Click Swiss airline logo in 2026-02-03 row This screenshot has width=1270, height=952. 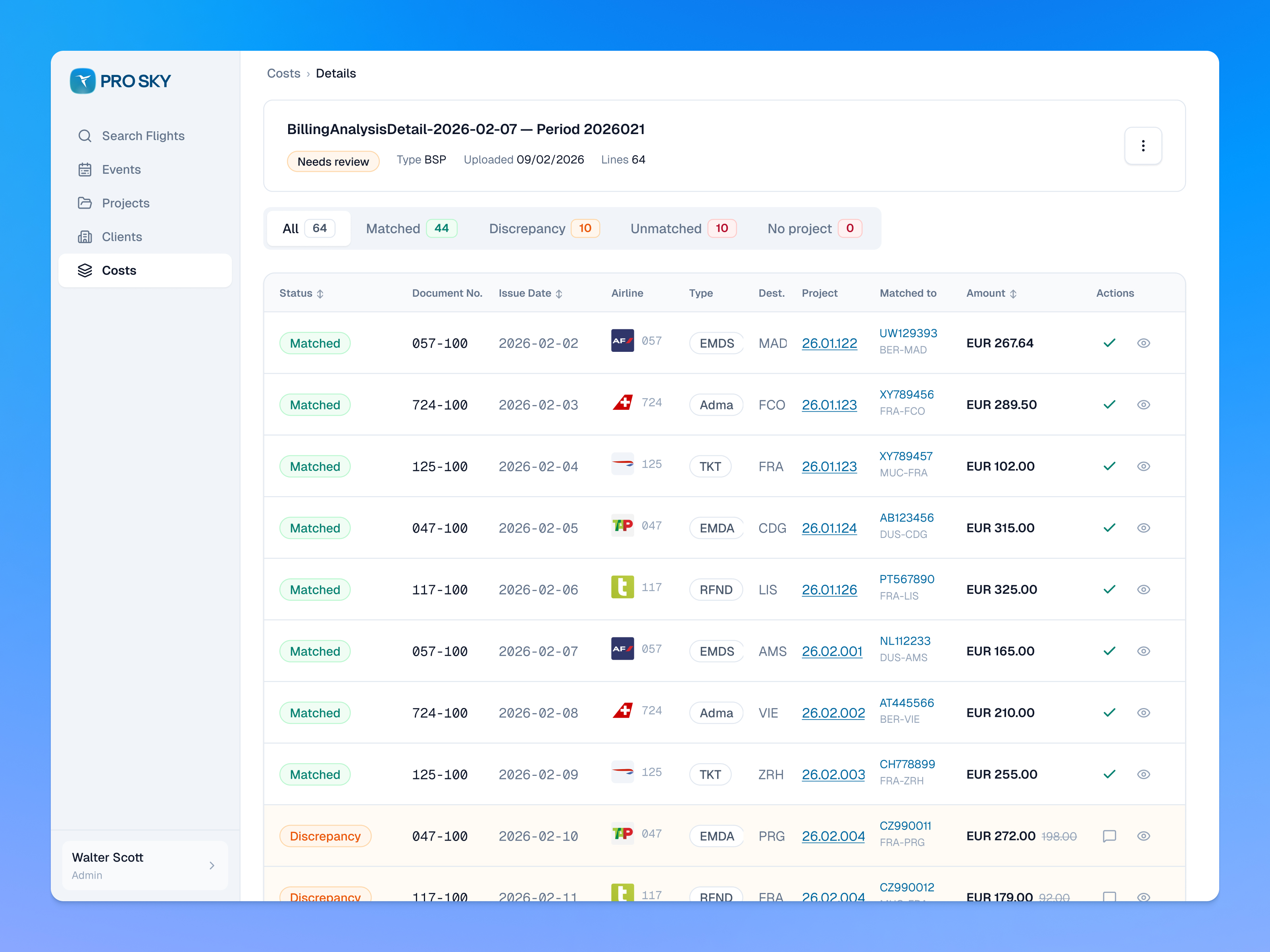pos(622,402)
